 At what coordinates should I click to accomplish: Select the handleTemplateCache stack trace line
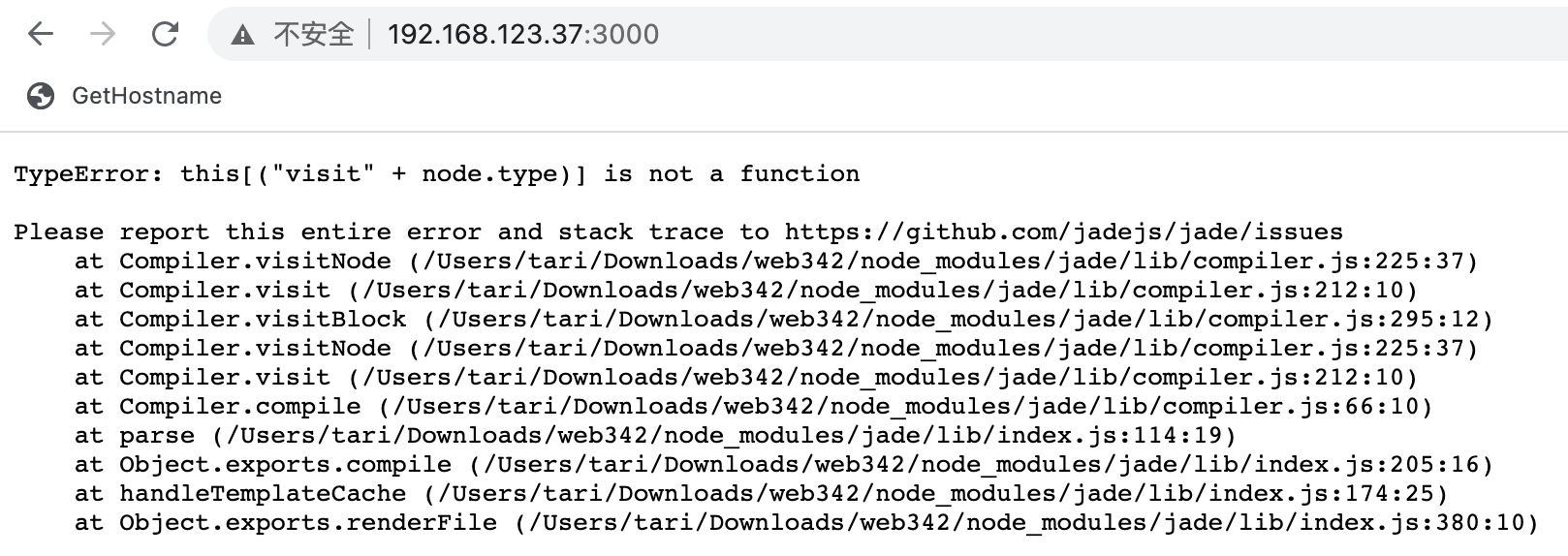click(x=761, y=494)
